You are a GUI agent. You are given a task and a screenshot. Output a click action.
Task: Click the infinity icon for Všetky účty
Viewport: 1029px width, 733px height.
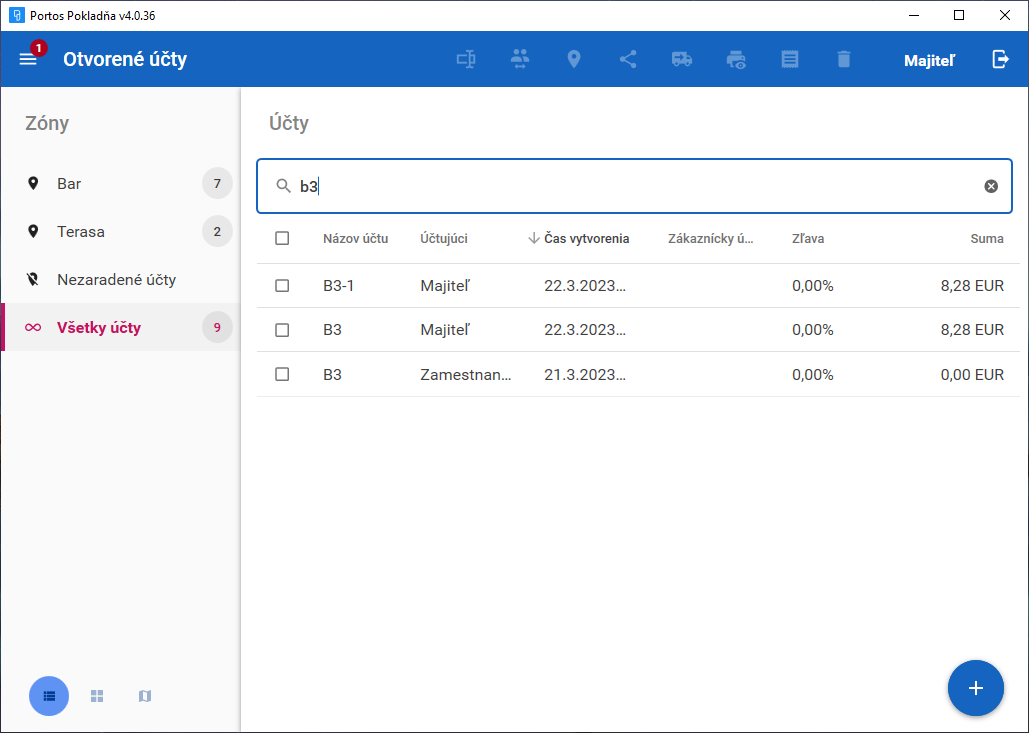pyautogui.click(x=33, y=327)
